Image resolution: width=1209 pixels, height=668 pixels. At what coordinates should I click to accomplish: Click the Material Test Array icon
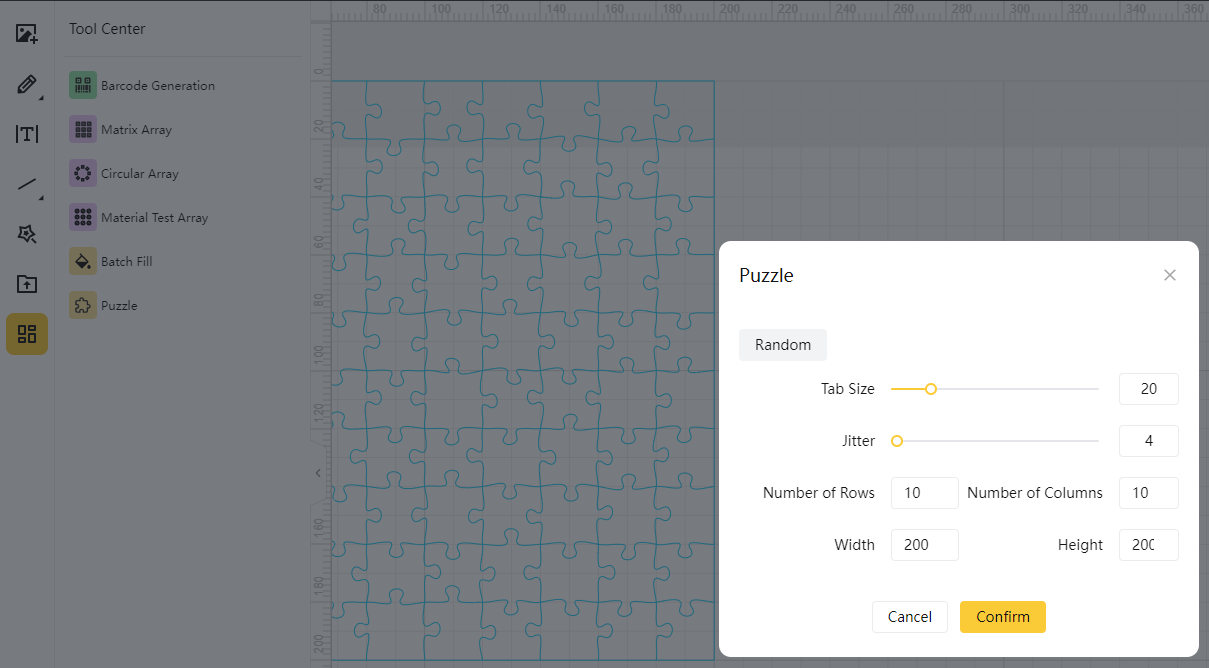tap(83, 217)
